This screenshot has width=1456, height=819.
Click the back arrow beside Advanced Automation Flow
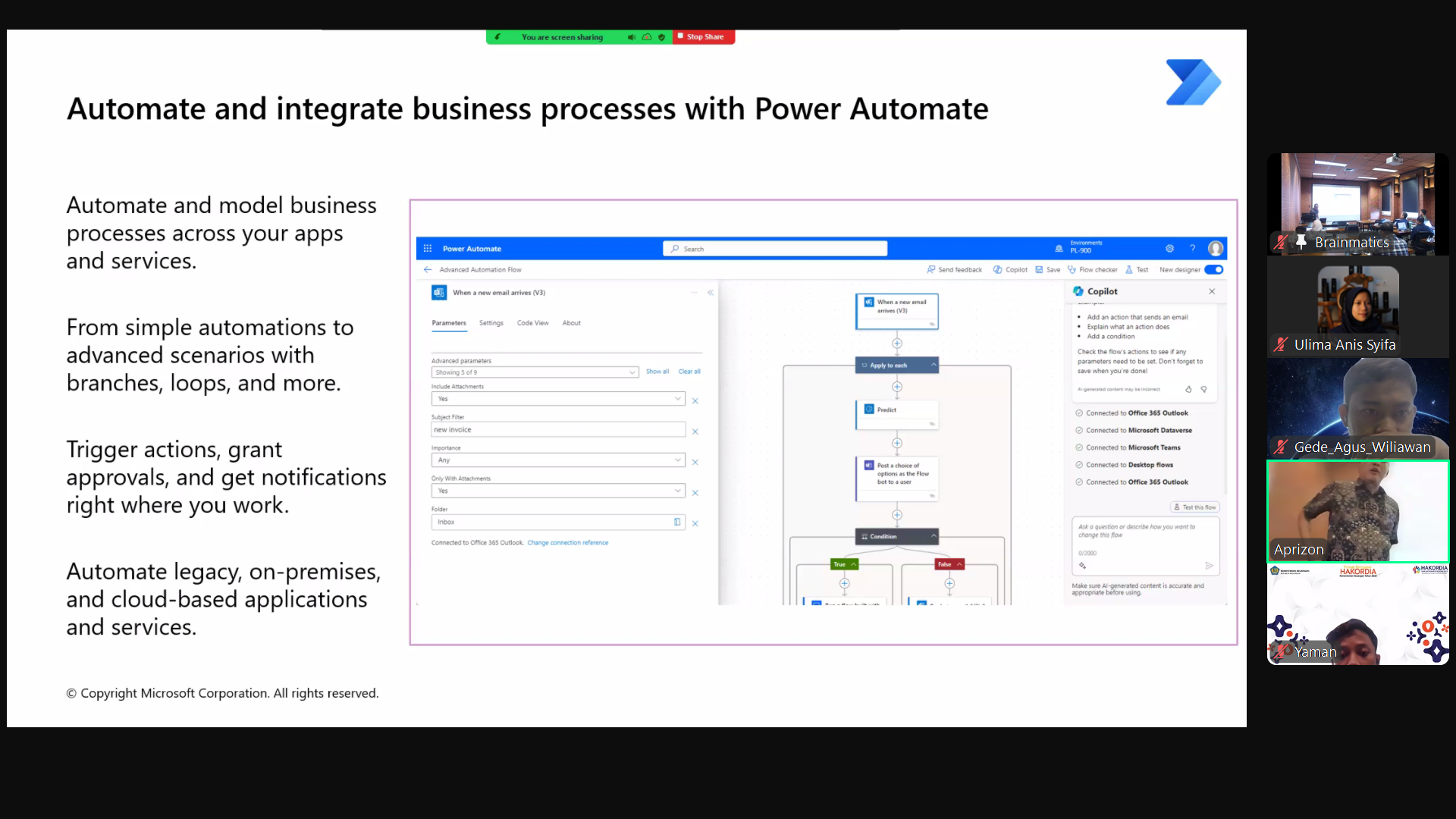(x=428, y=270)
